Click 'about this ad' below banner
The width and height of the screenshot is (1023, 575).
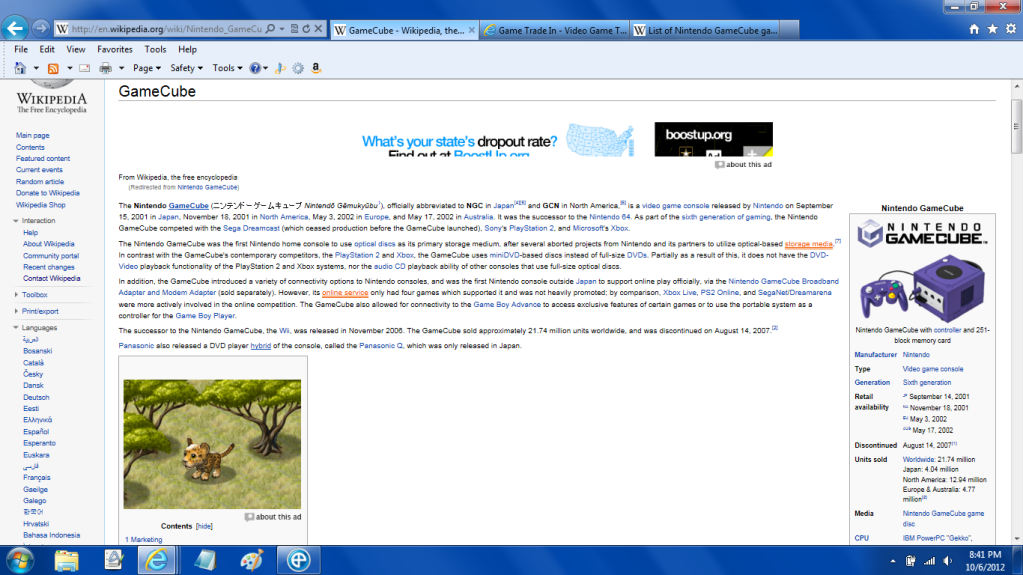743,164
